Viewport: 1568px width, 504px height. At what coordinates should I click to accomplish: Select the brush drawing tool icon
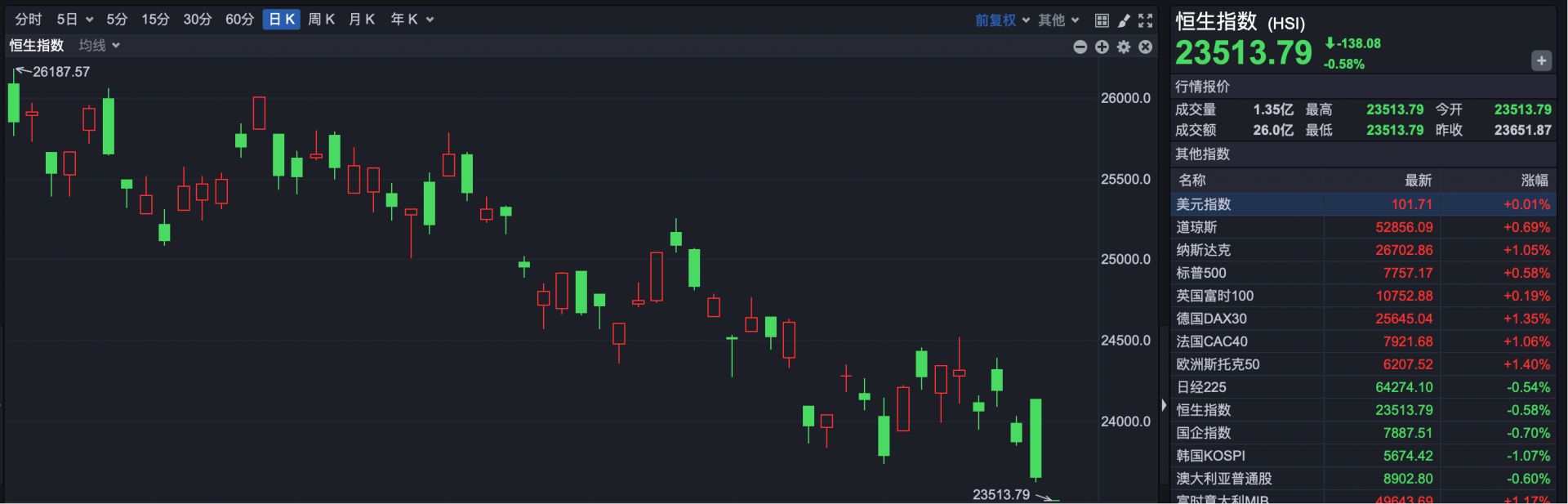(x=1124, y=20)
